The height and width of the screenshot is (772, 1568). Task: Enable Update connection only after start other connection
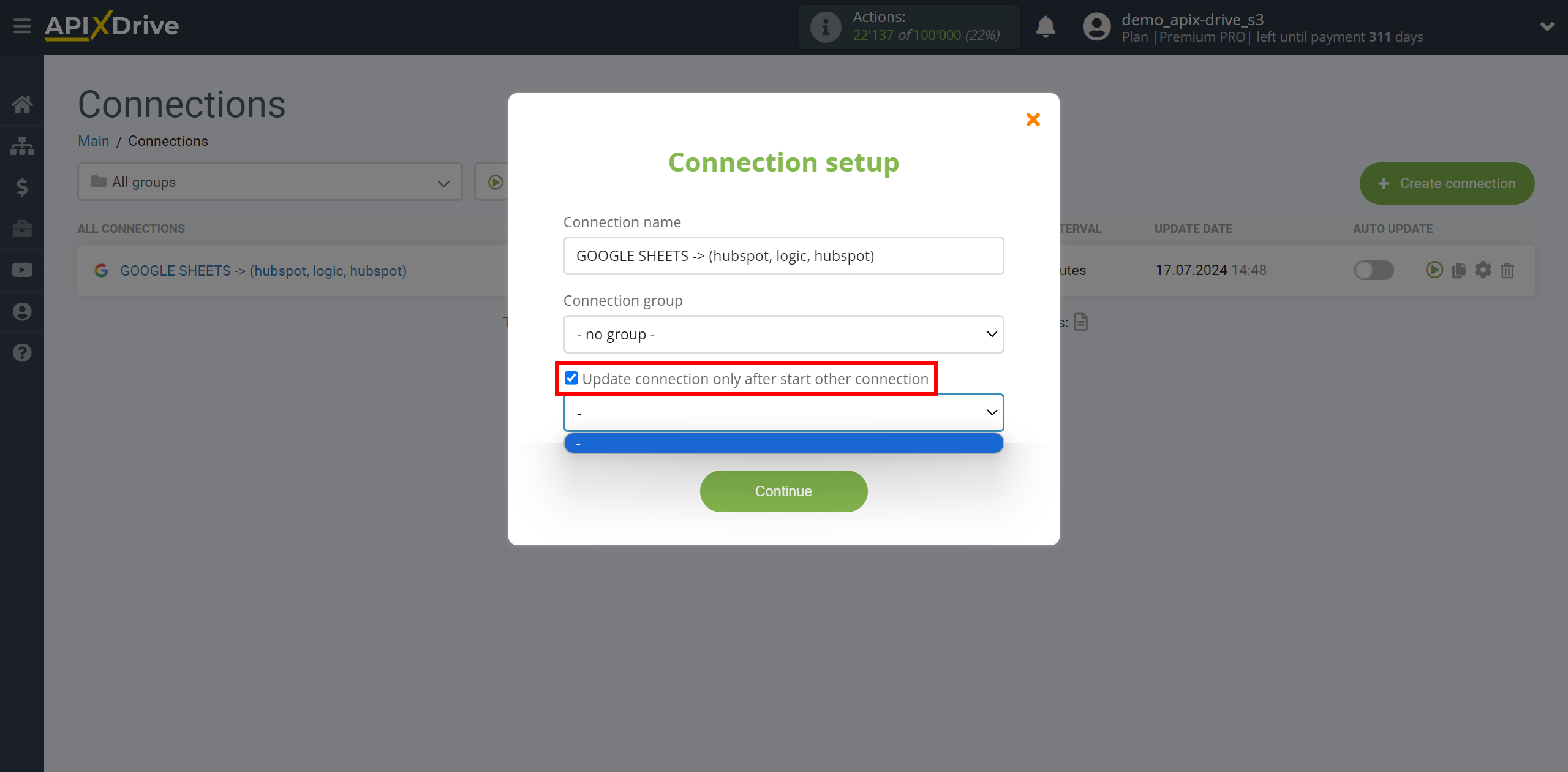[571, 378]
